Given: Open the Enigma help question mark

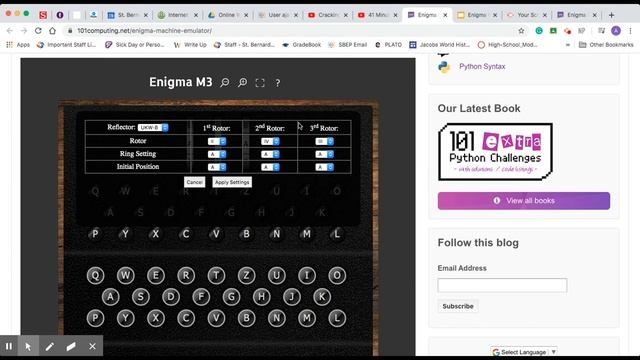Looking at the screenshot, I should tap(278, 83).
